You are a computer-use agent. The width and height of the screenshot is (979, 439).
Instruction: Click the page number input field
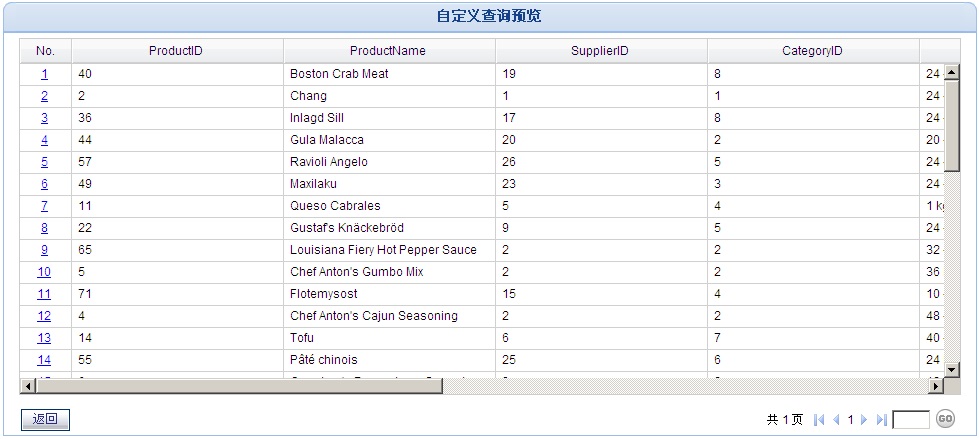pyautogui.click(x=912, y=420)
